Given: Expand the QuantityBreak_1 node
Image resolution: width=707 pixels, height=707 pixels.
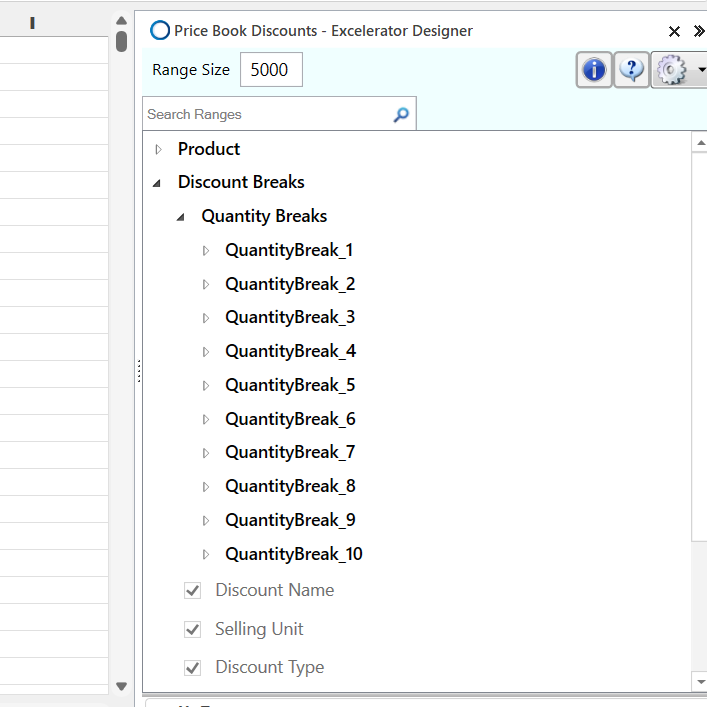Looking at the screenshot, I should tap(206, 251).
